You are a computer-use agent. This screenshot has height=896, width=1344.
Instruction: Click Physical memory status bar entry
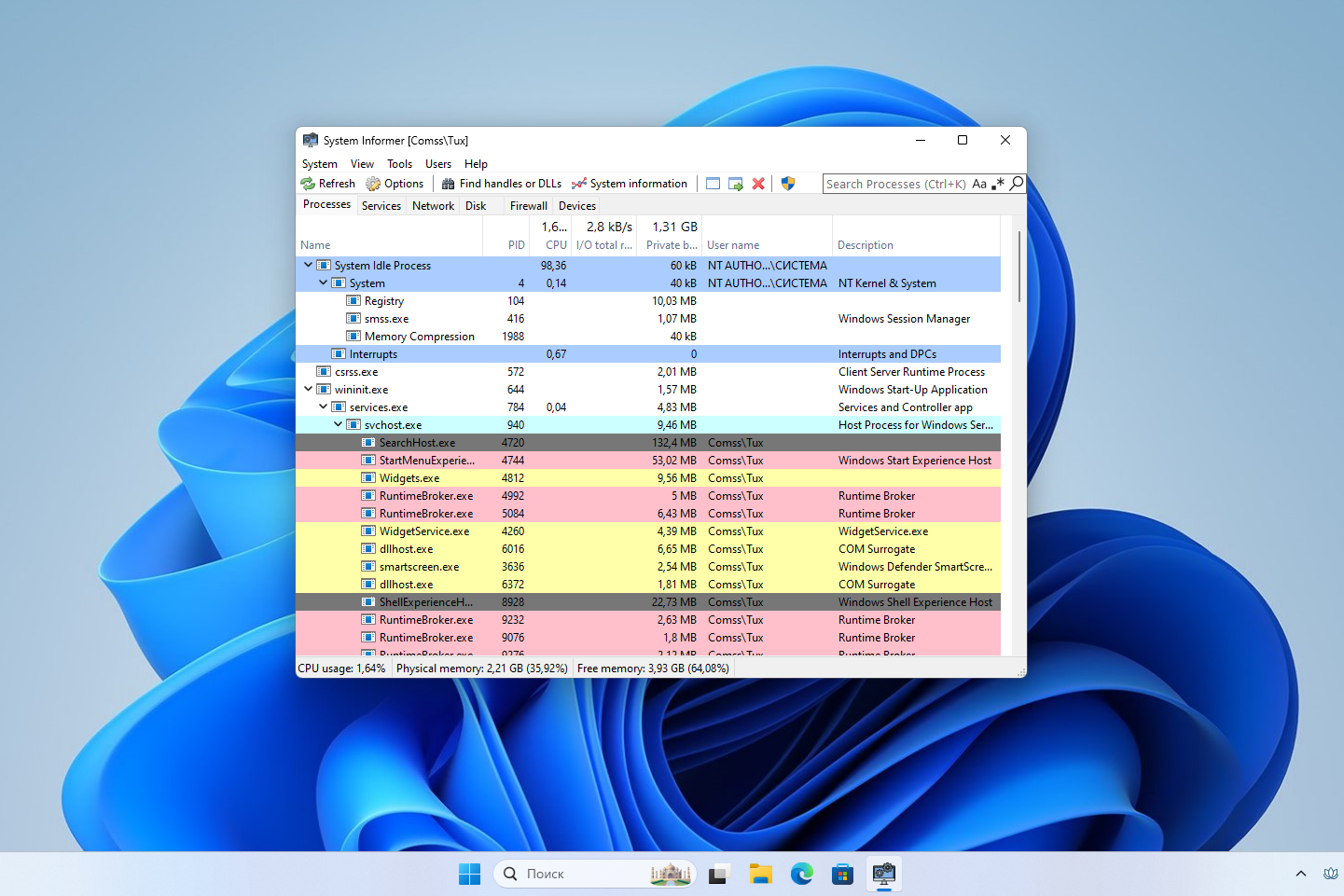[482, 669]
